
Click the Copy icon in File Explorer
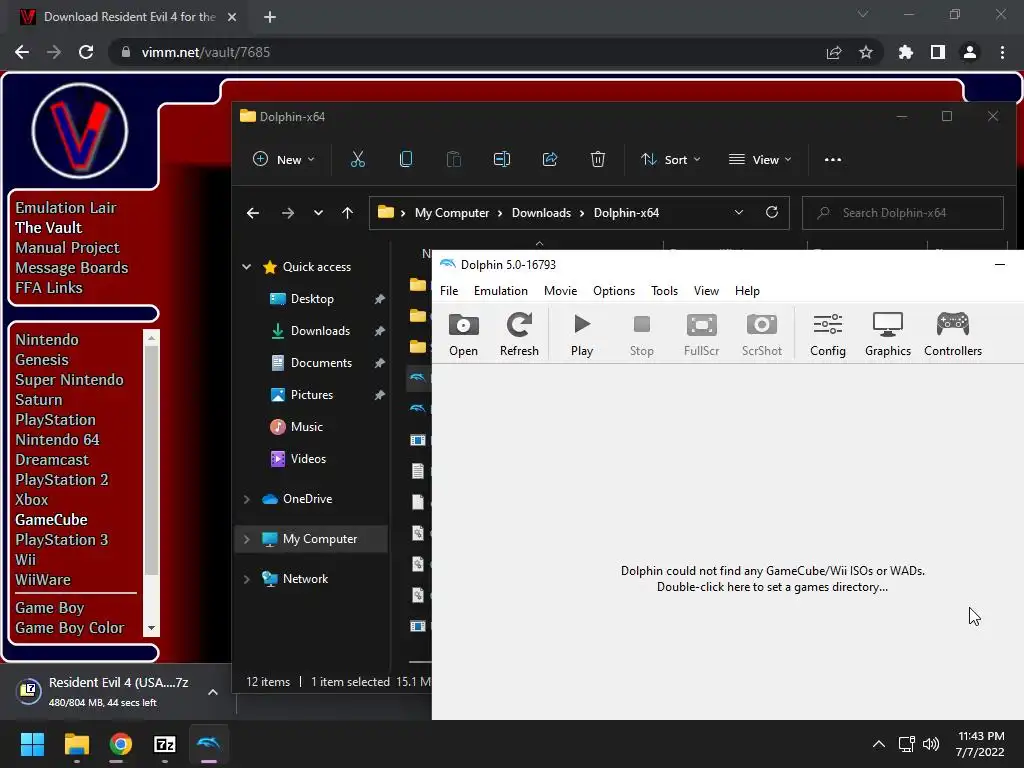[x=406, y=159]
